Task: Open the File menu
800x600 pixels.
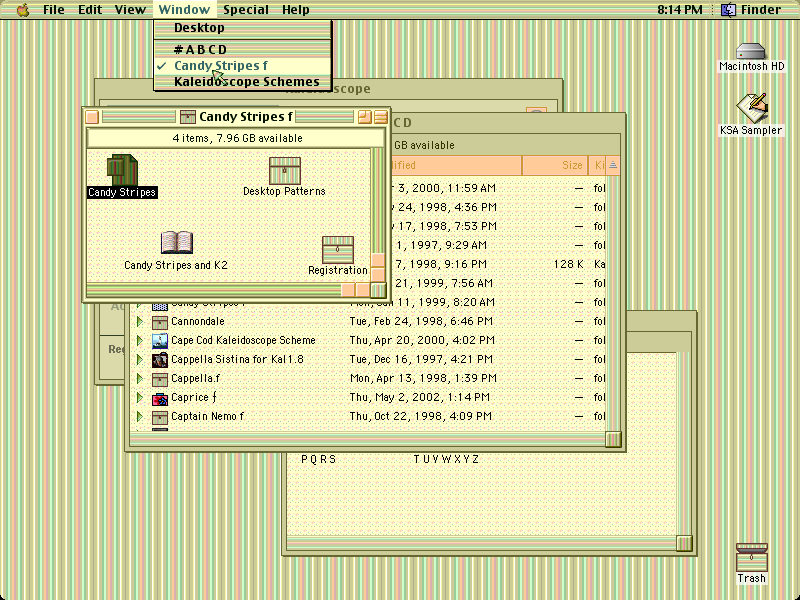Action: tap(54, 10)
